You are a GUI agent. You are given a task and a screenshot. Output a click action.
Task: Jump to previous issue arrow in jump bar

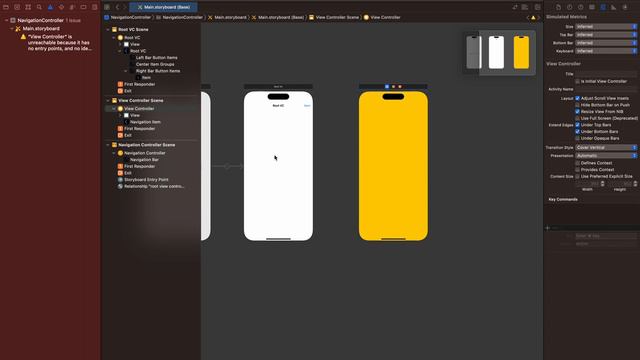point(528,18)
